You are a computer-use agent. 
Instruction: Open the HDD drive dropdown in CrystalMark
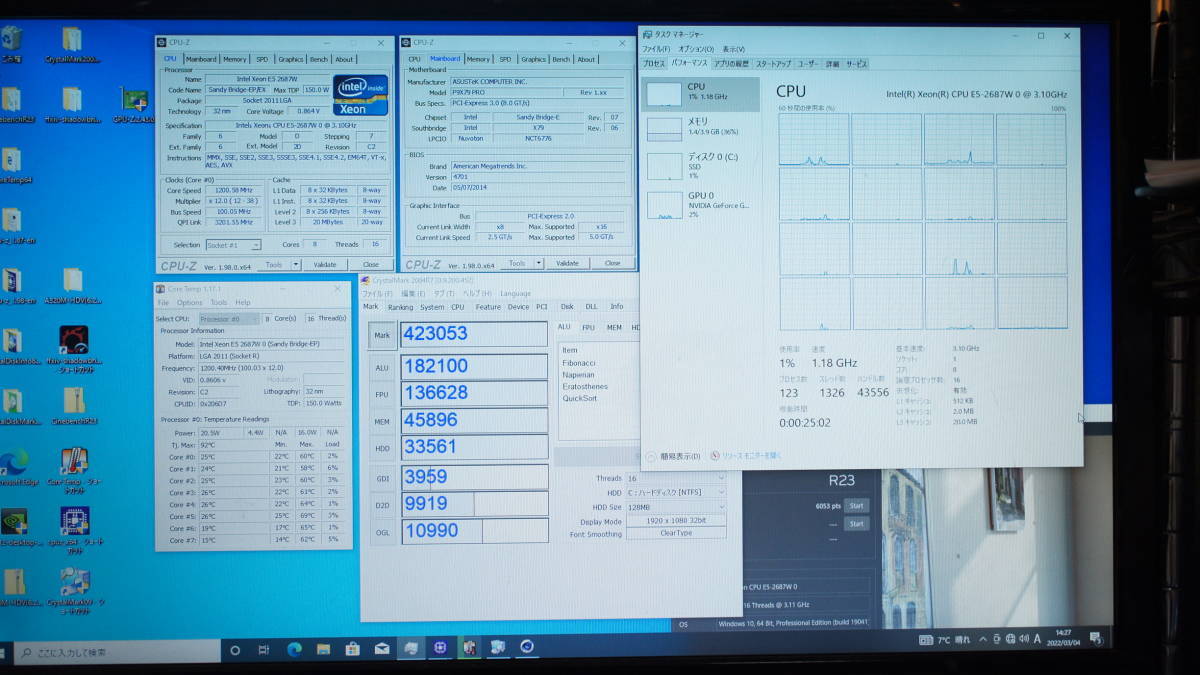point(676,493)
